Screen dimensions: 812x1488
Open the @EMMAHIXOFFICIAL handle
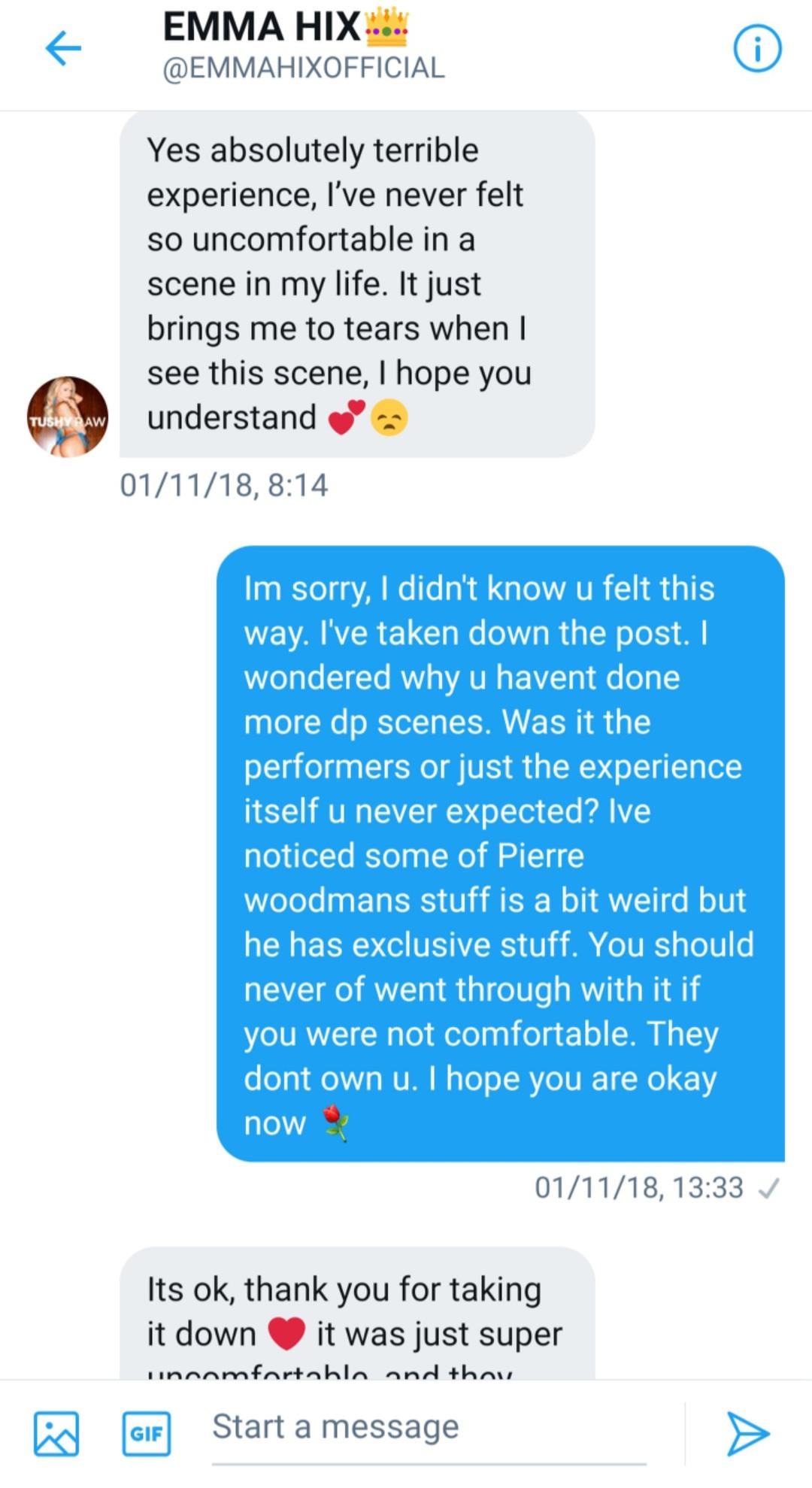304,68
